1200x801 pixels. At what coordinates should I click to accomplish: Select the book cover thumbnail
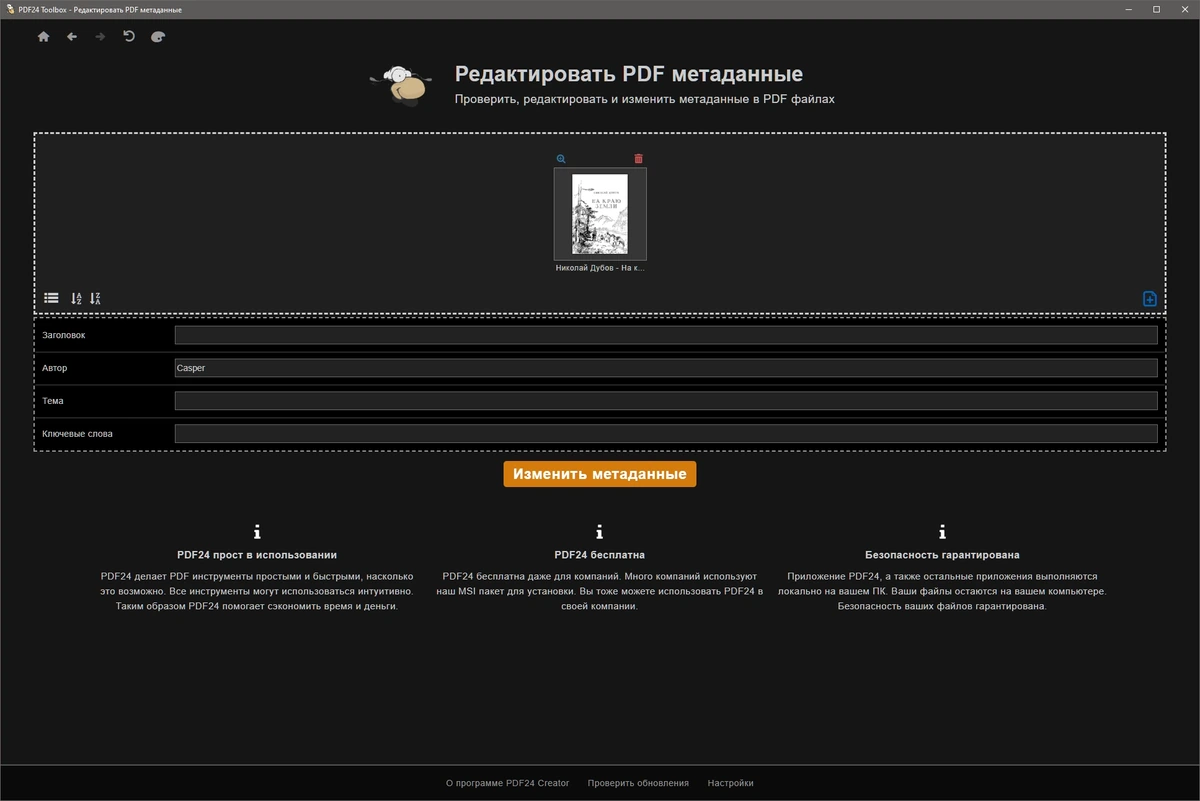[600, 214]
